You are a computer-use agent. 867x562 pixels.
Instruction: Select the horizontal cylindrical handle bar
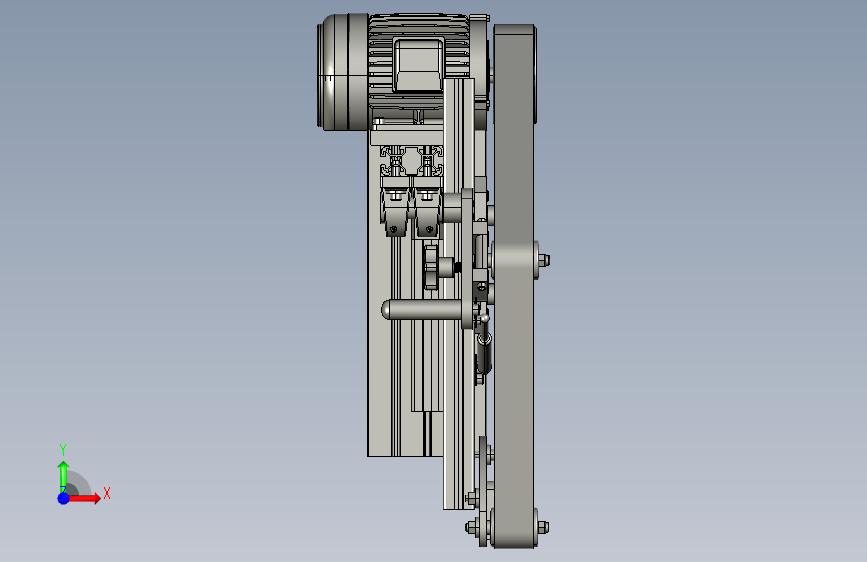click(x=424, y=310)
